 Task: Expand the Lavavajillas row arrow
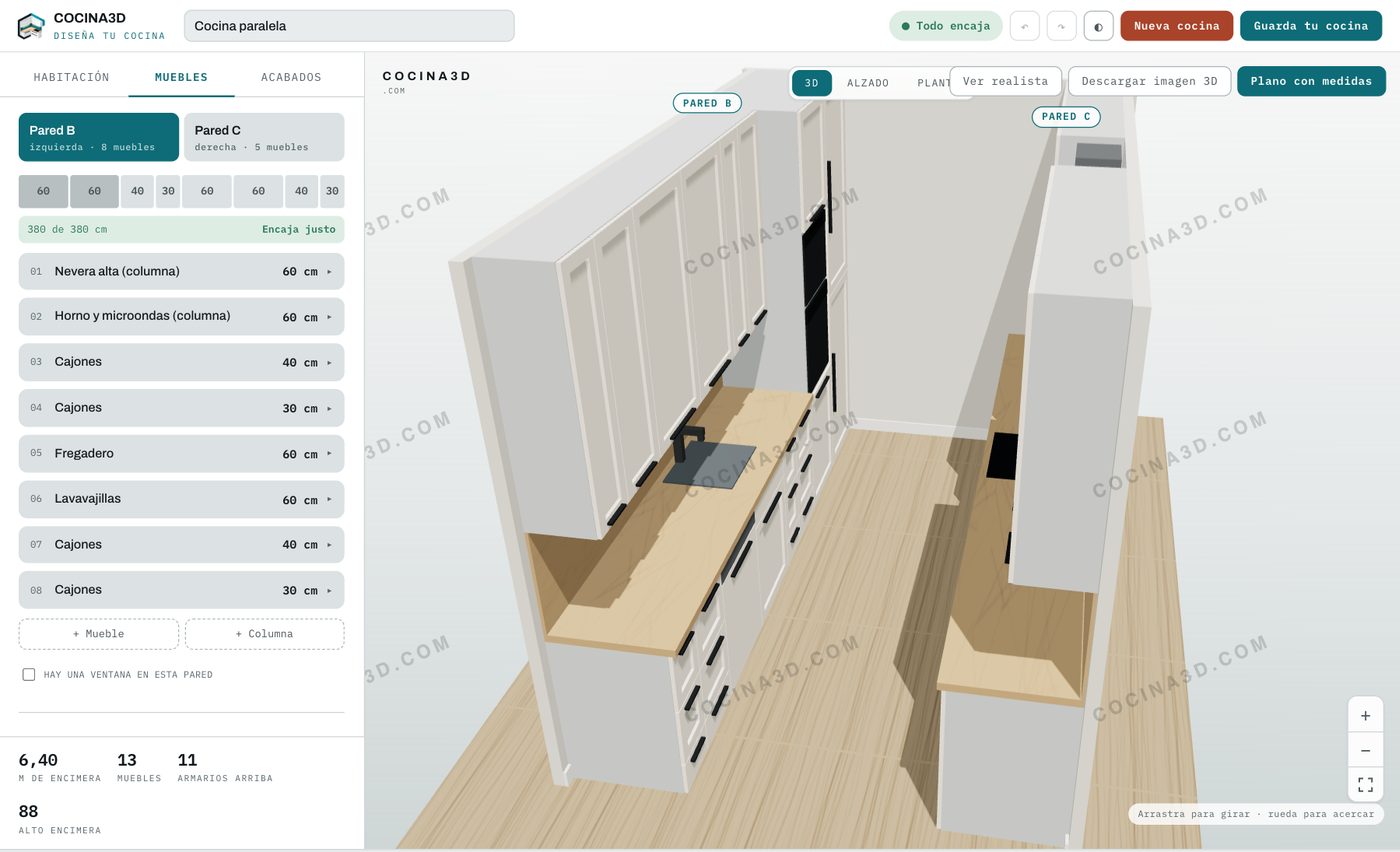tap(329, 499)
